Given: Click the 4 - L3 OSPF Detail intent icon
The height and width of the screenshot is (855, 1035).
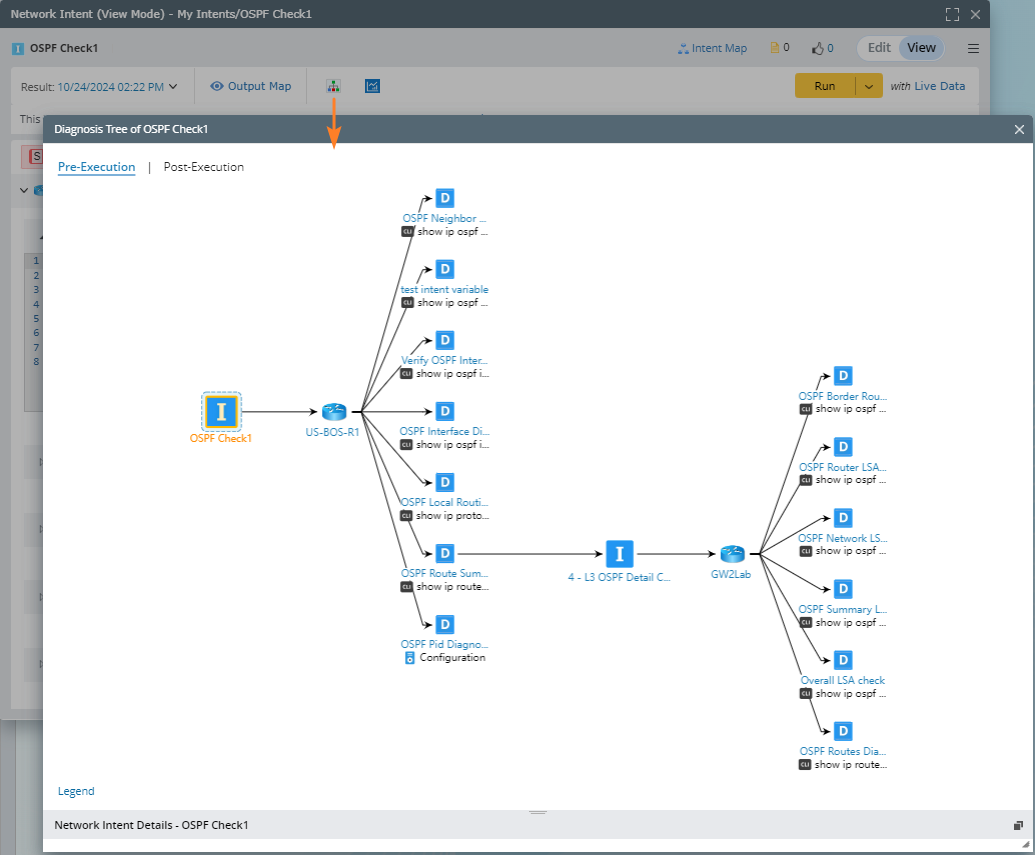Looking at the screenshot, I should click(x=619, y=554).
